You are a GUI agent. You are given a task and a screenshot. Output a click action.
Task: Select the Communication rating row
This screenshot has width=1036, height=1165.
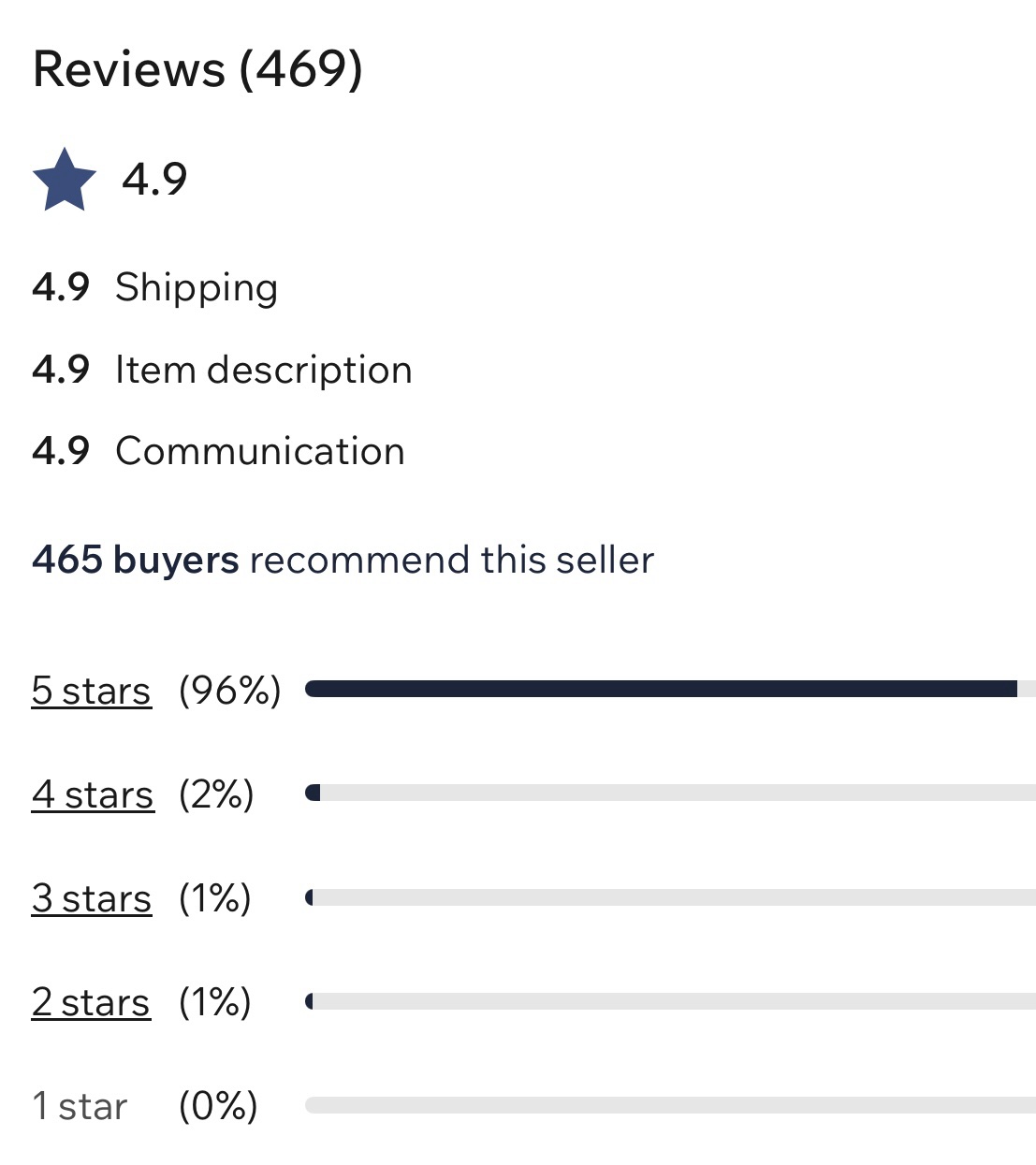coord(218,451)
